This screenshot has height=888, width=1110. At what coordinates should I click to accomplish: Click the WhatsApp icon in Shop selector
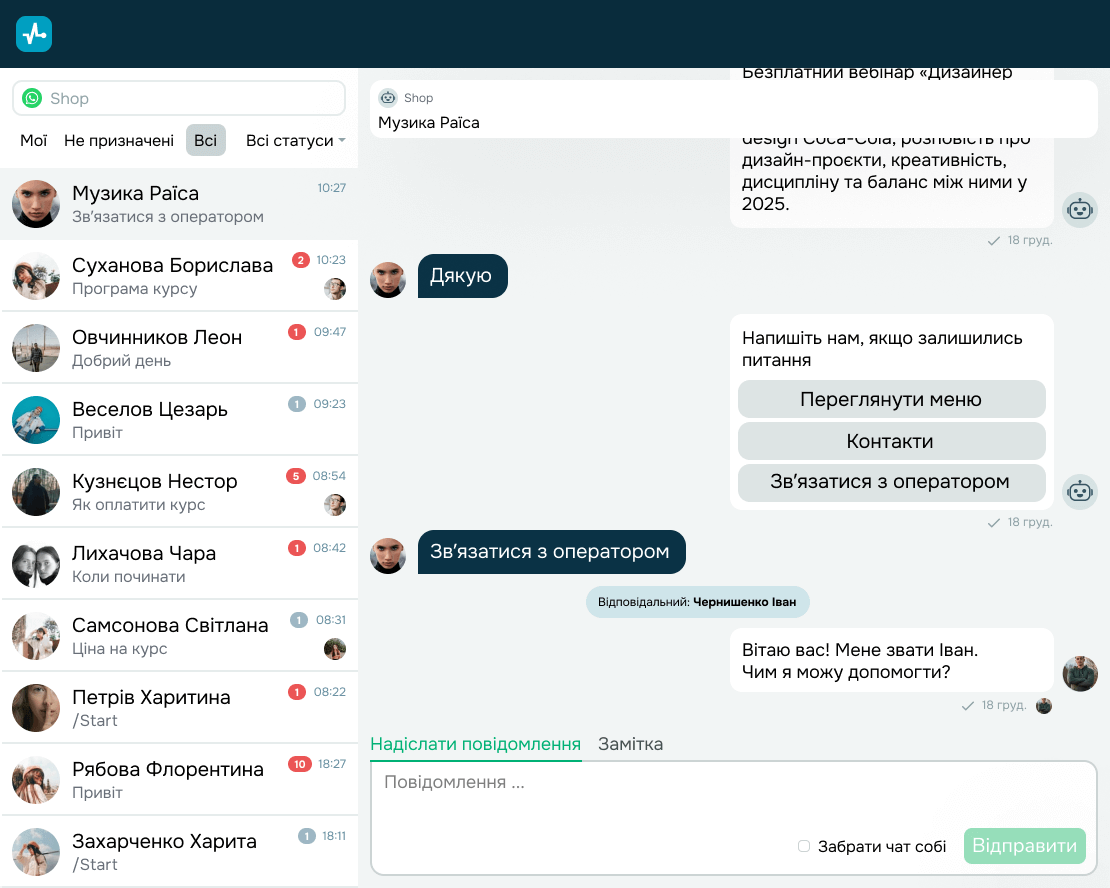coord(32,98)
